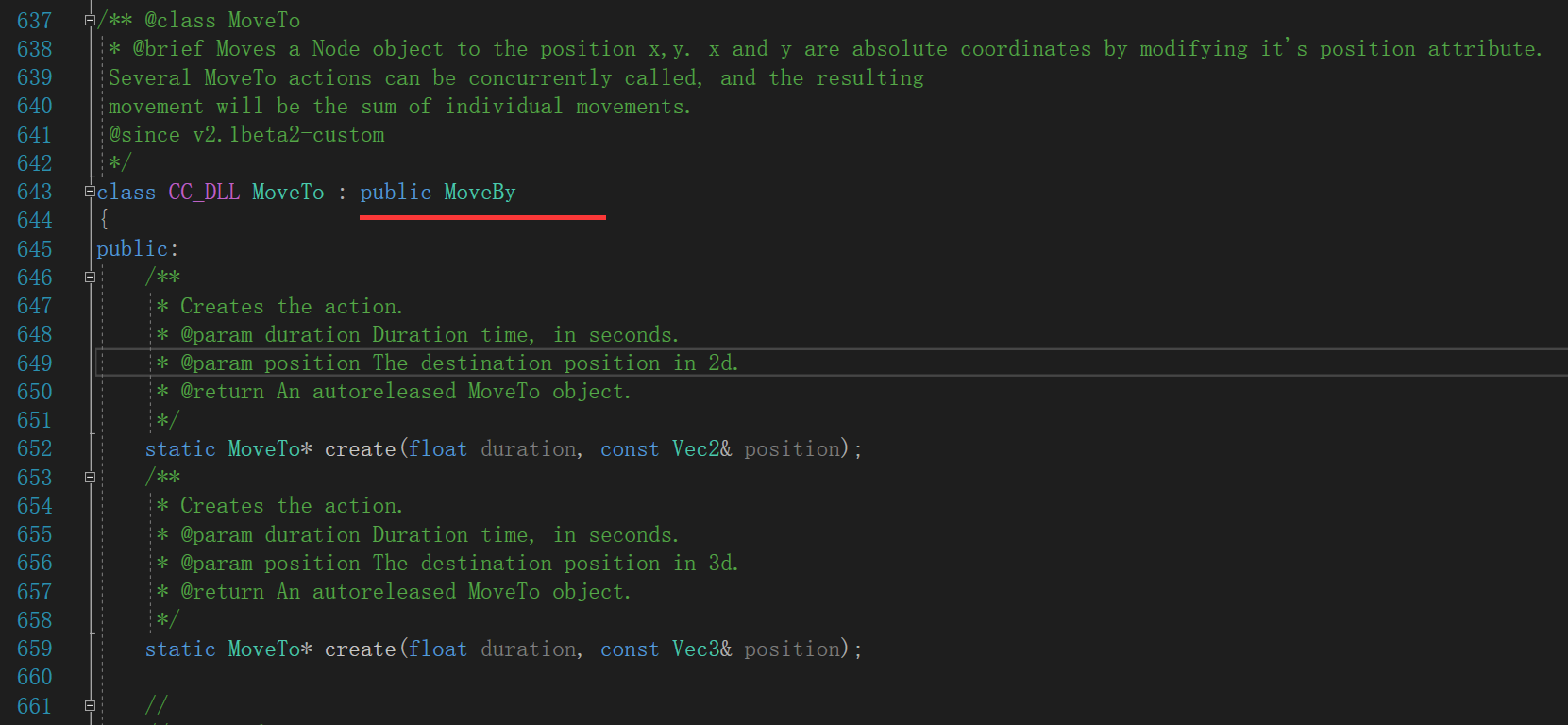Click the 'create' function name on line 659
1568x725 pixels.
(x=360, y=649)
